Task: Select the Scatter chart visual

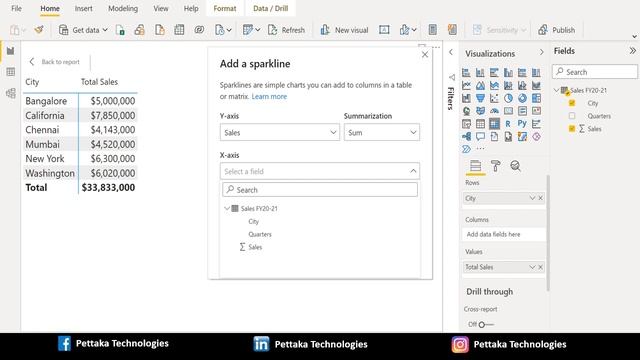Action: pos(494,98)
